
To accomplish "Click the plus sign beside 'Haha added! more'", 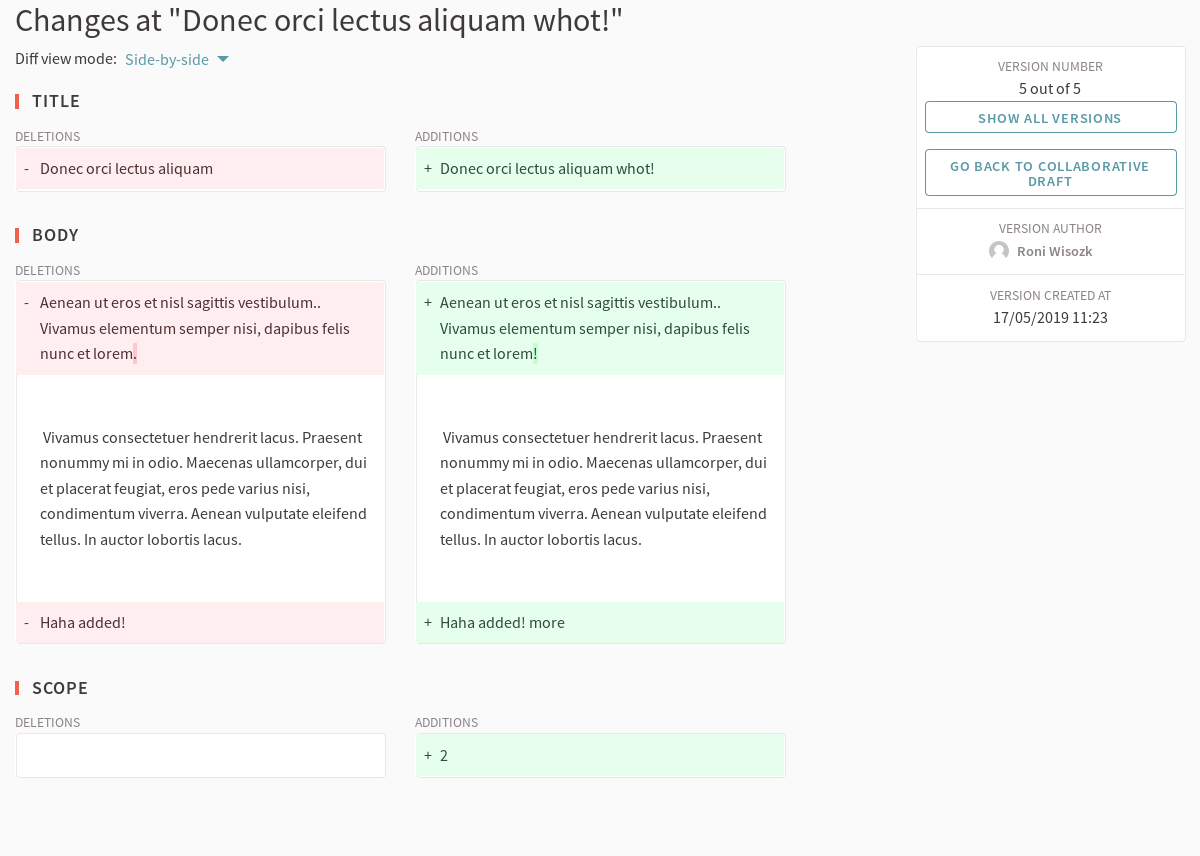I will pos(427,622).
